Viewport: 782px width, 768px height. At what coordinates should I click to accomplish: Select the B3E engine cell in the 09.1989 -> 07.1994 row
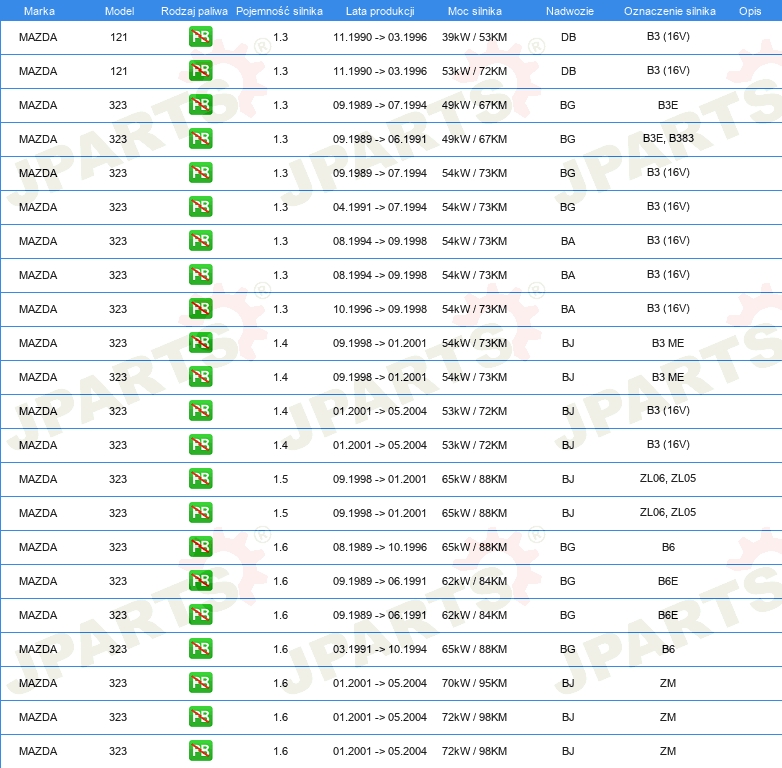pyautogui.click(x=668, y=105)
